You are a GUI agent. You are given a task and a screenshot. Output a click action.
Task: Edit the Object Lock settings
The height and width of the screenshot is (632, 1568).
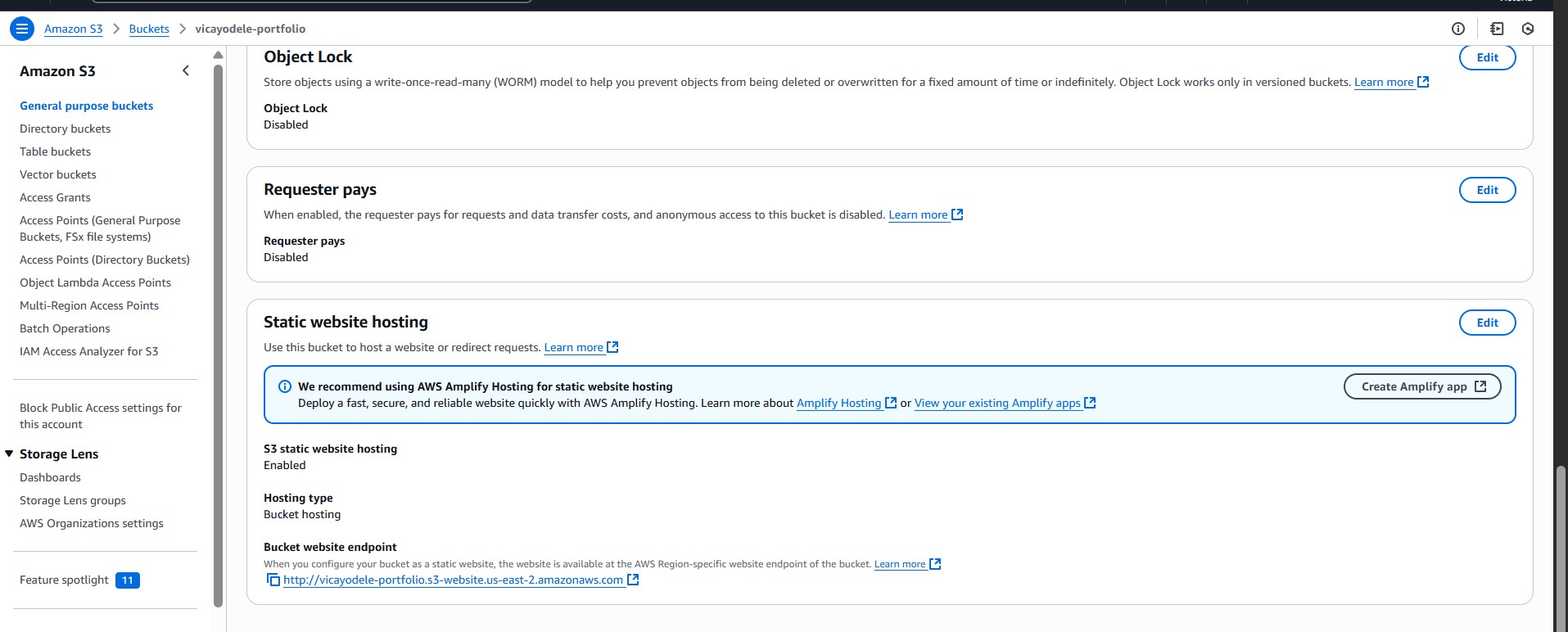[1487, 57]
